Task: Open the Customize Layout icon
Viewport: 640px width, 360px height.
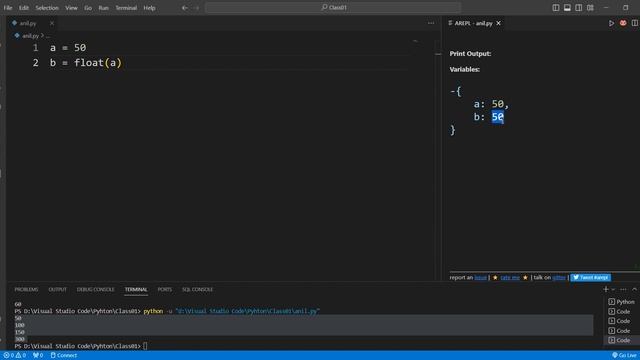Action: point(590,8)
